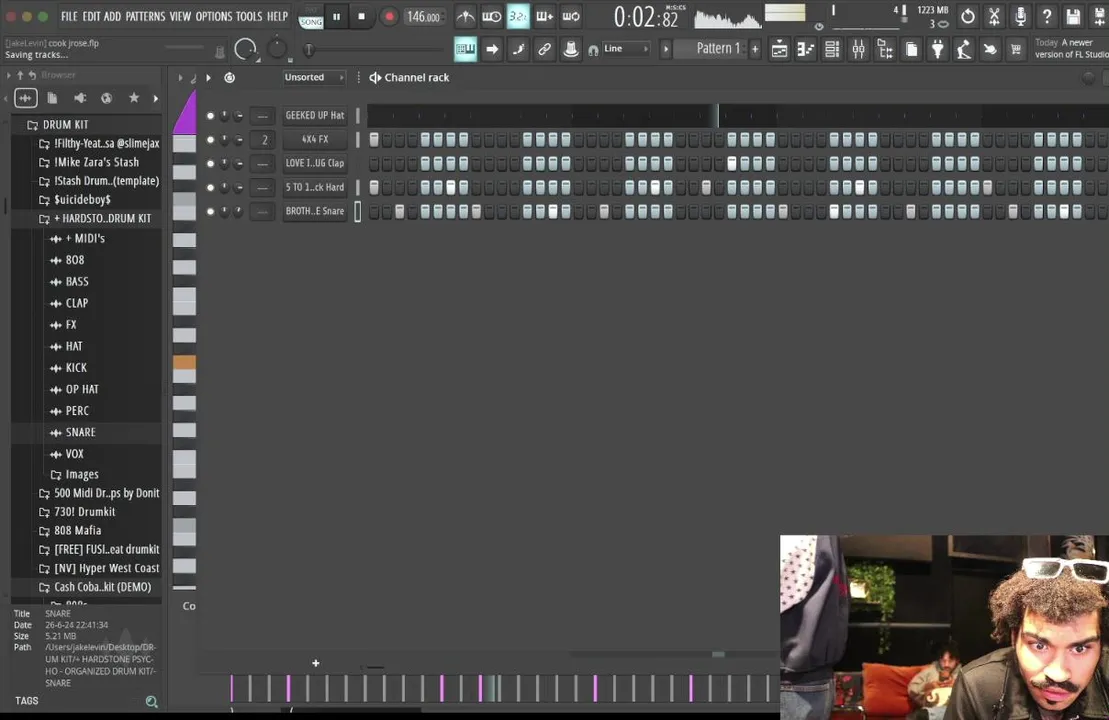Open the Mixer view icon
This screenshot has width=1109, height=720.
pyautogui.click(x=858, y=49)
